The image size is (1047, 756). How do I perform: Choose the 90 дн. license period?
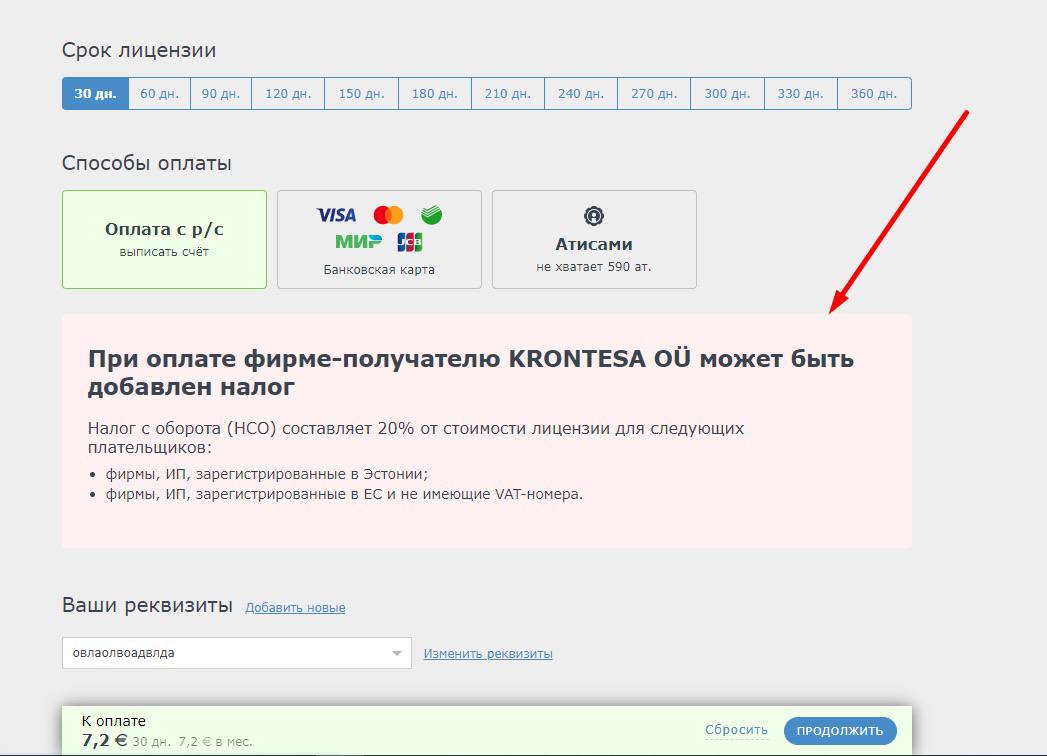[221, 94]
